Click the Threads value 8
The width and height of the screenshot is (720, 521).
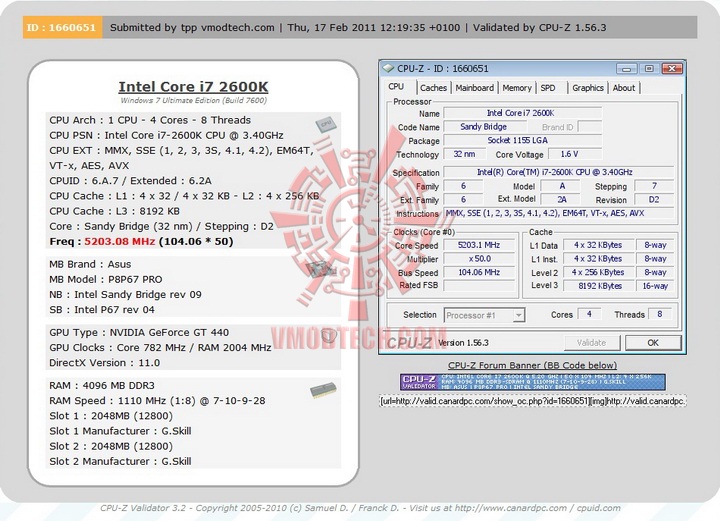[x=660, y=314]
